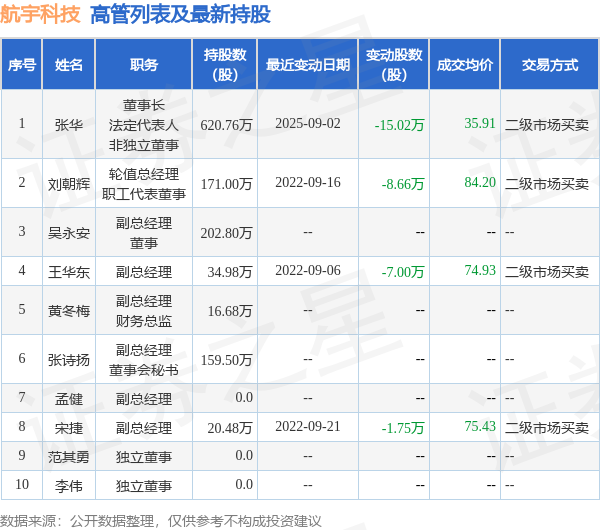Click the name 张华

pos(69,125)
